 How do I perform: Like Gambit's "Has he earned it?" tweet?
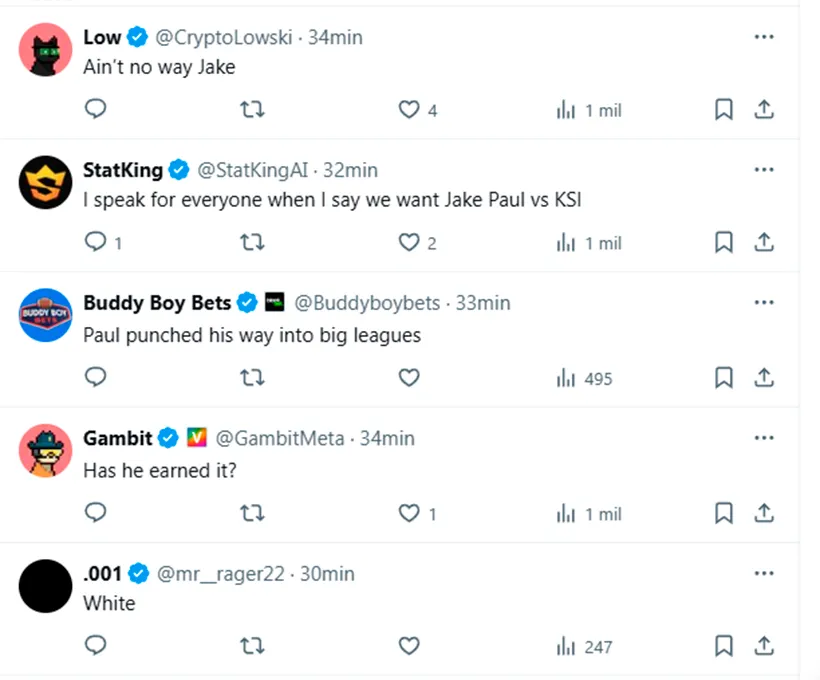tap(408, 513)
